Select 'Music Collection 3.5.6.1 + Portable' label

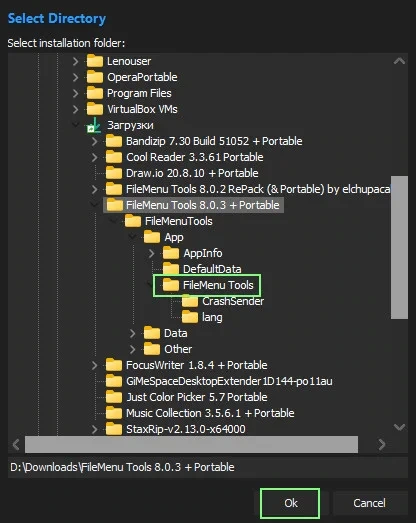(210, 413)
